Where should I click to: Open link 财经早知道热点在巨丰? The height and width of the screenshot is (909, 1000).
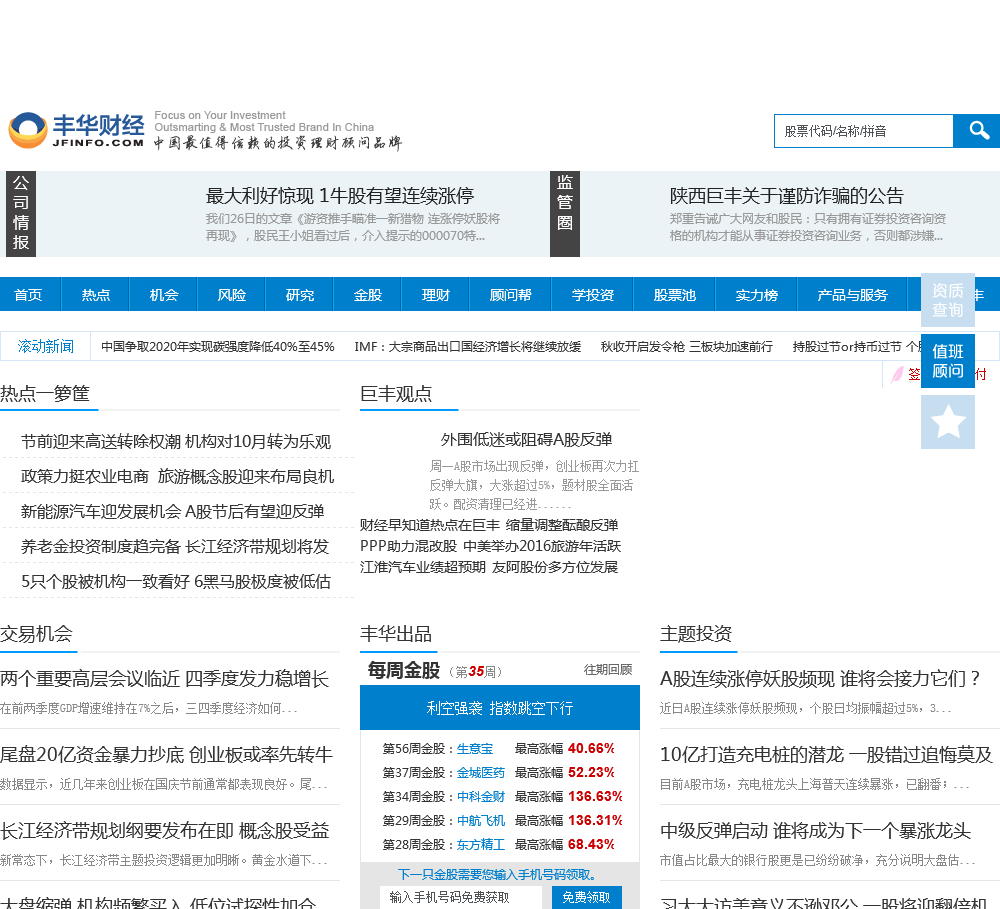click(x=430, y=525)
